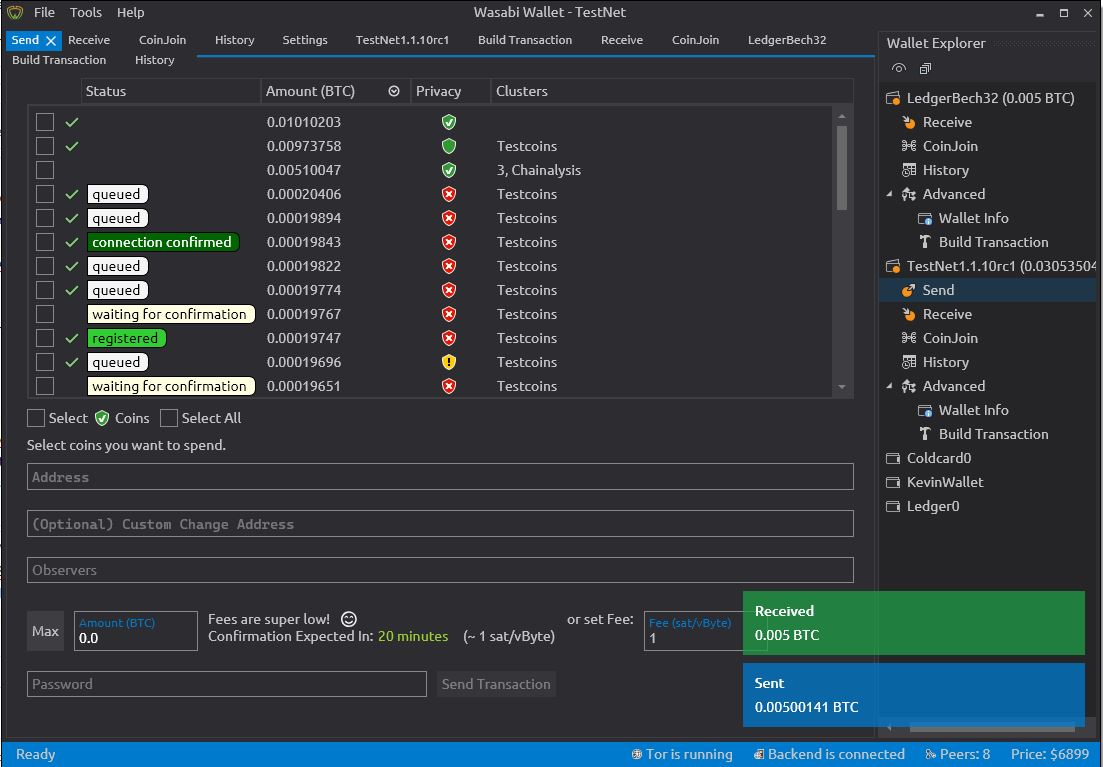
Task: Click Build Transaction hammer icon under TestNet1.1.10rc1
Action: click(925, 434)
